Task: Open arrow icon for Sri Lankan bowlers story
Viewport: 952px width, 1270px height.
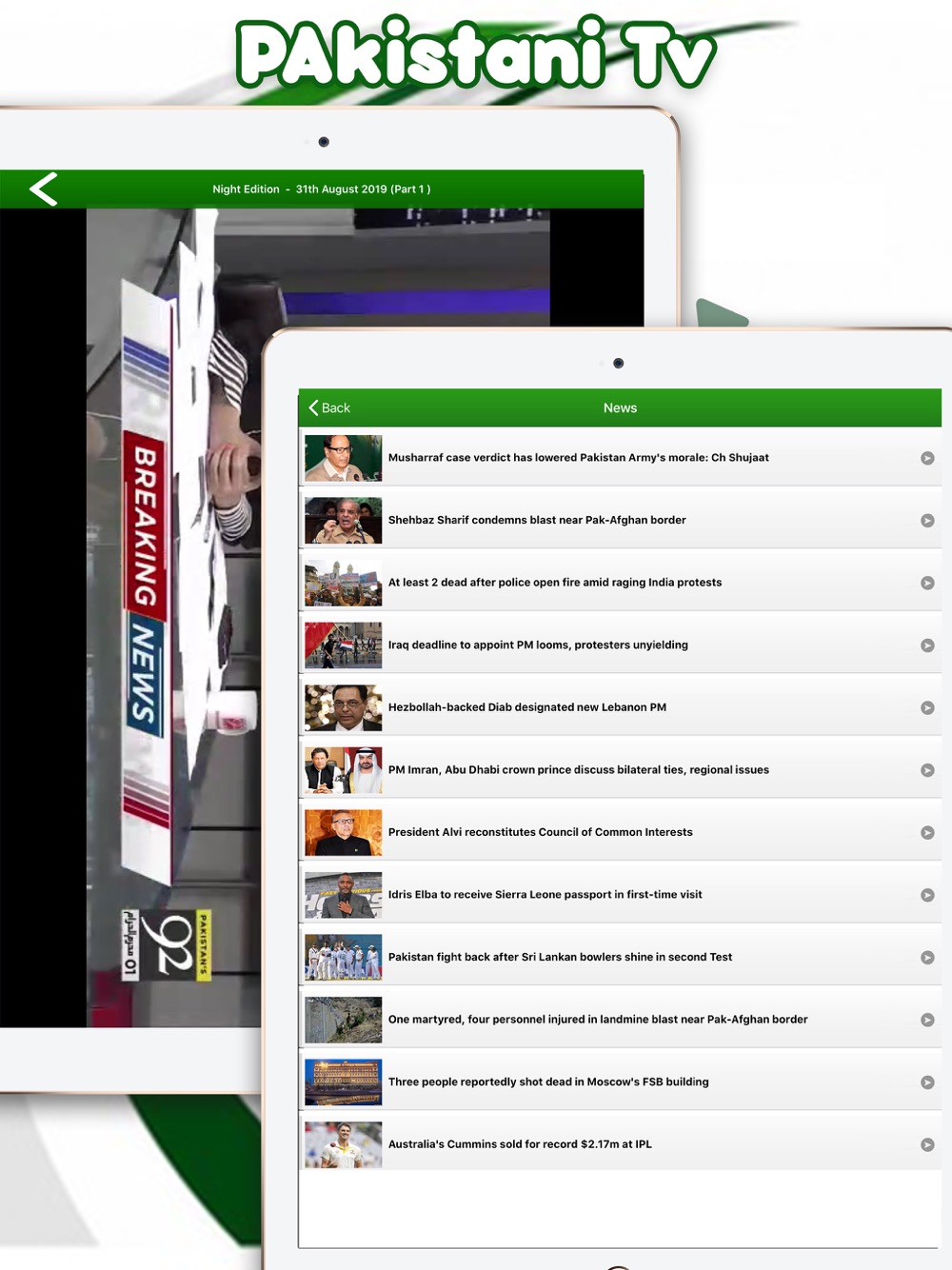Action: coord(927,958)
